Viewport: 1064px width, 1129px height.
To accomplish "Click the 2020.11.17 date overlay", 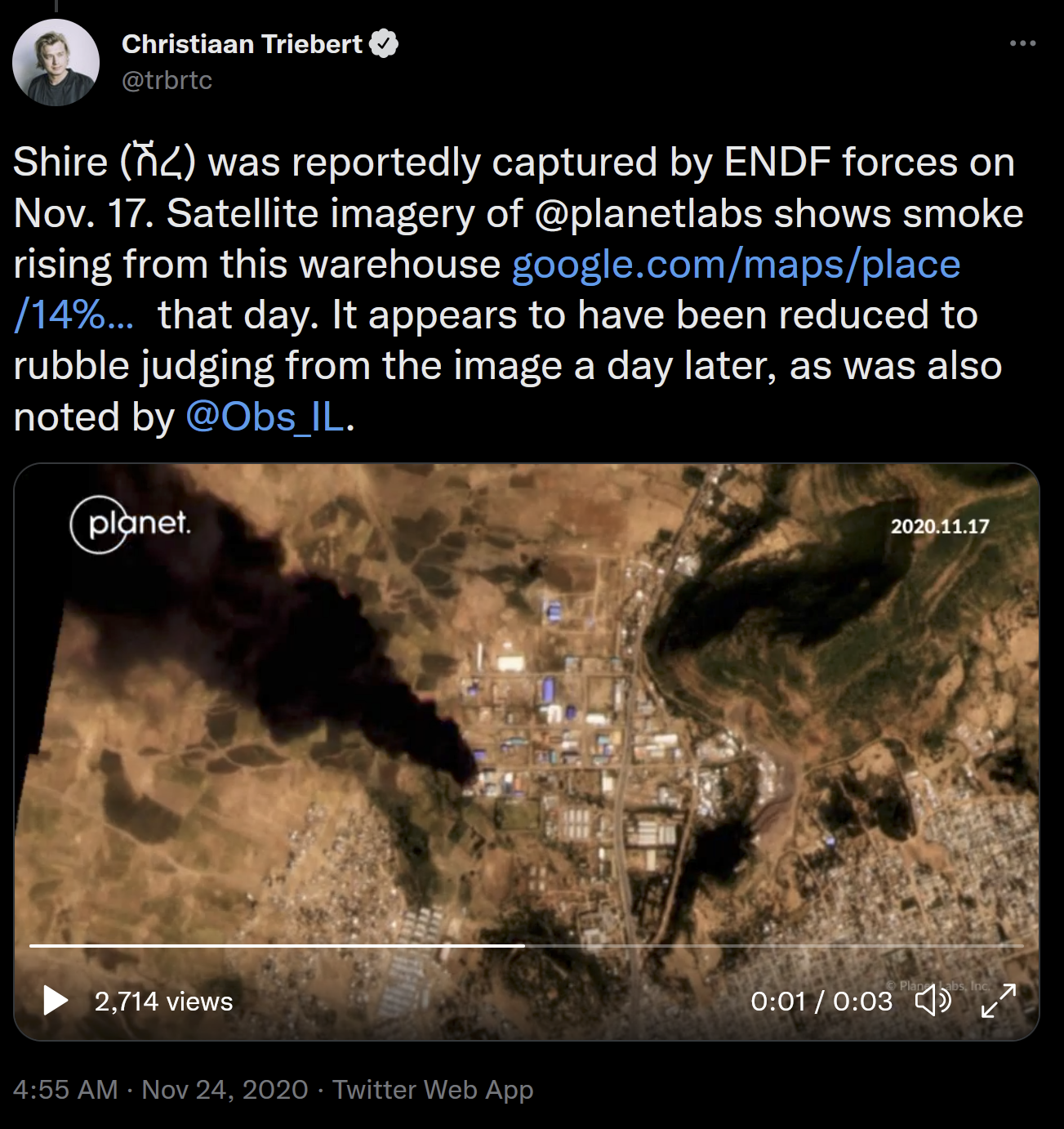I will tap(940, 526).
